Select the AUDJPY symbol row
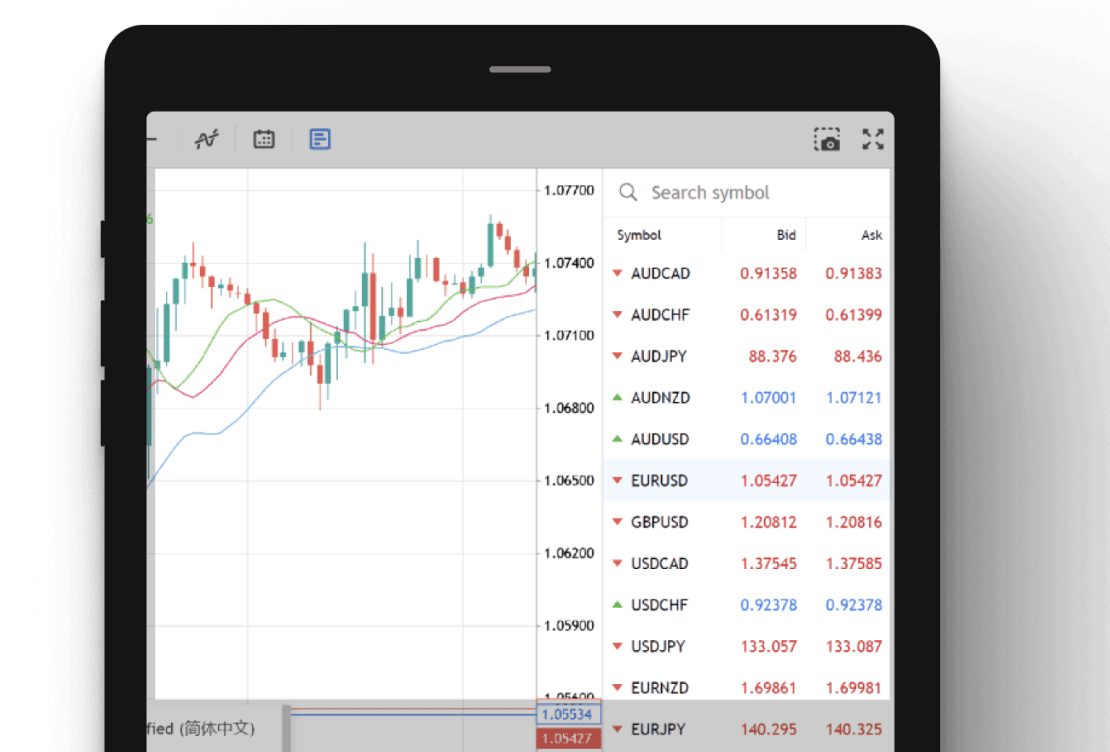The image size is (1110, 752). coord(747,356)
